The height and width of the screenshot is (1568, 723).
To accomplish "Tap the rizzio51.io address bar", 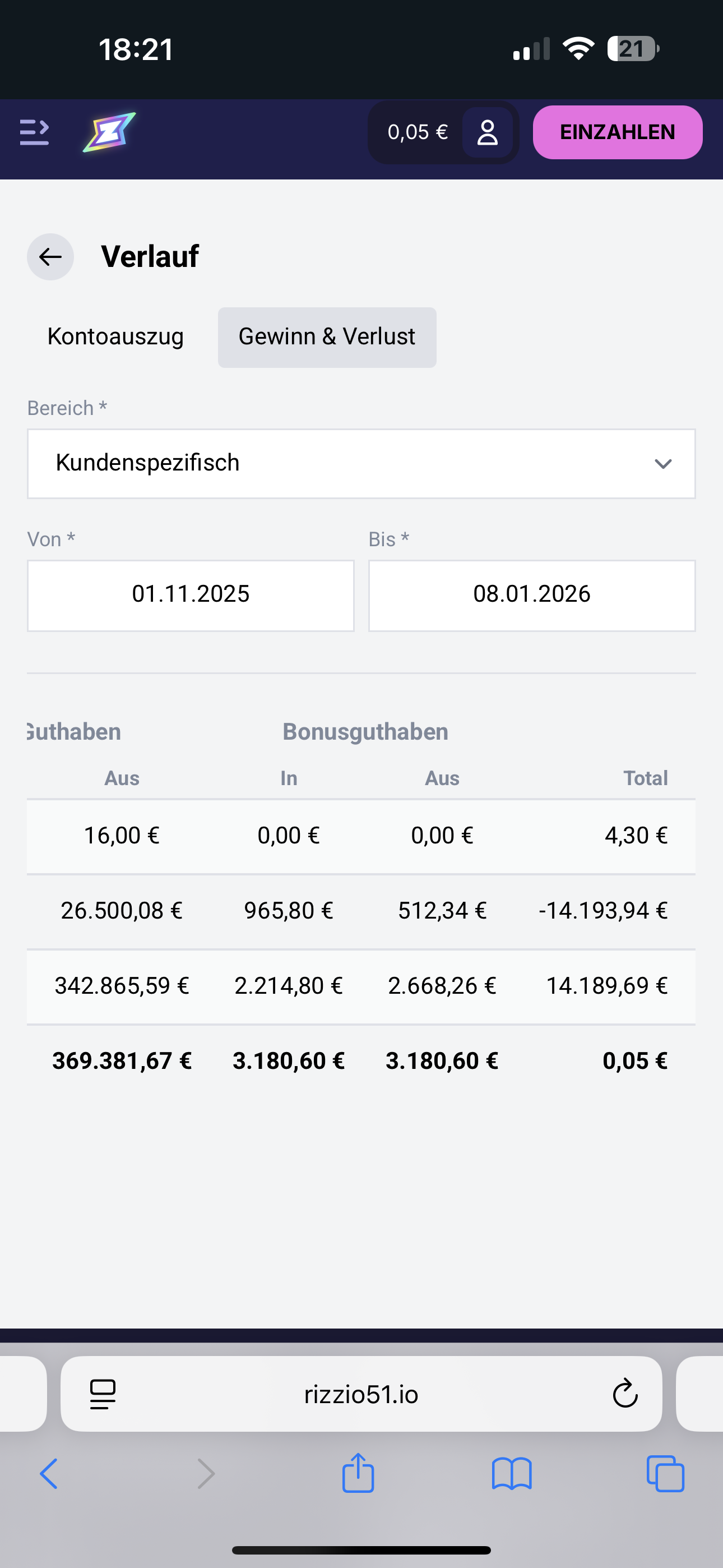I will (x=361, y=1394).
